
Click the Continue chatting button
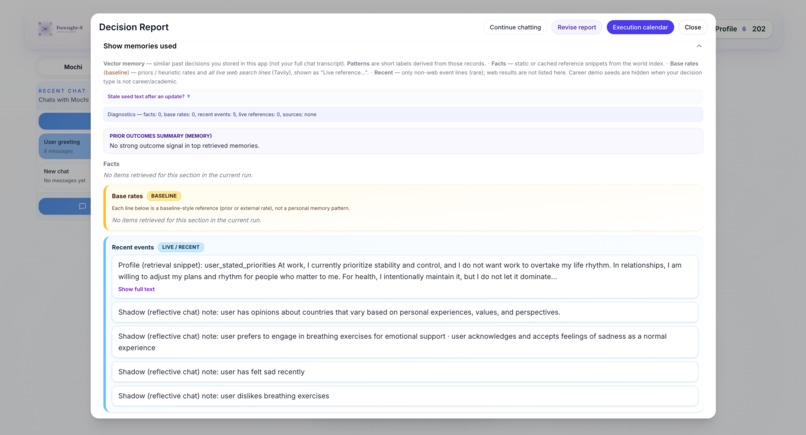515,27
